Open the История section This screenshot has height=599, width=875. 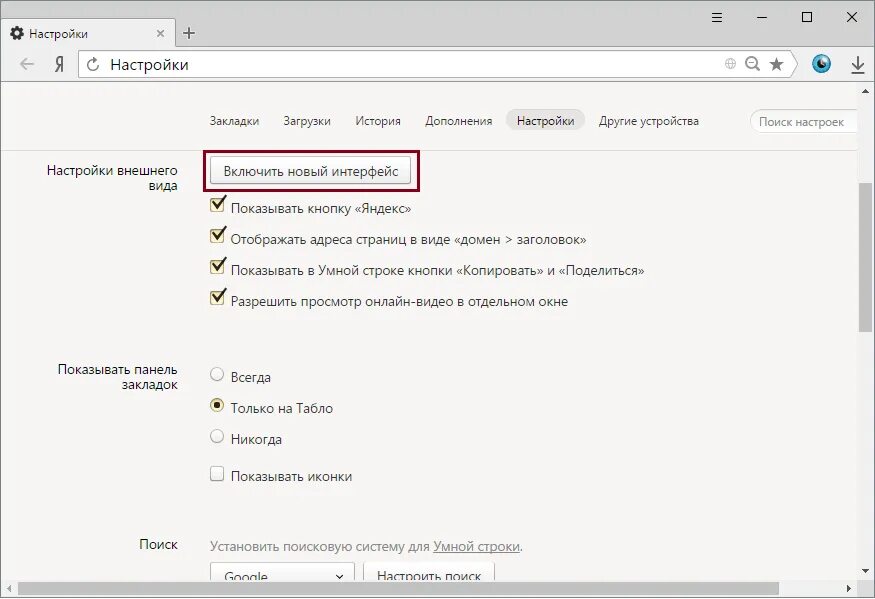(378, 121)
